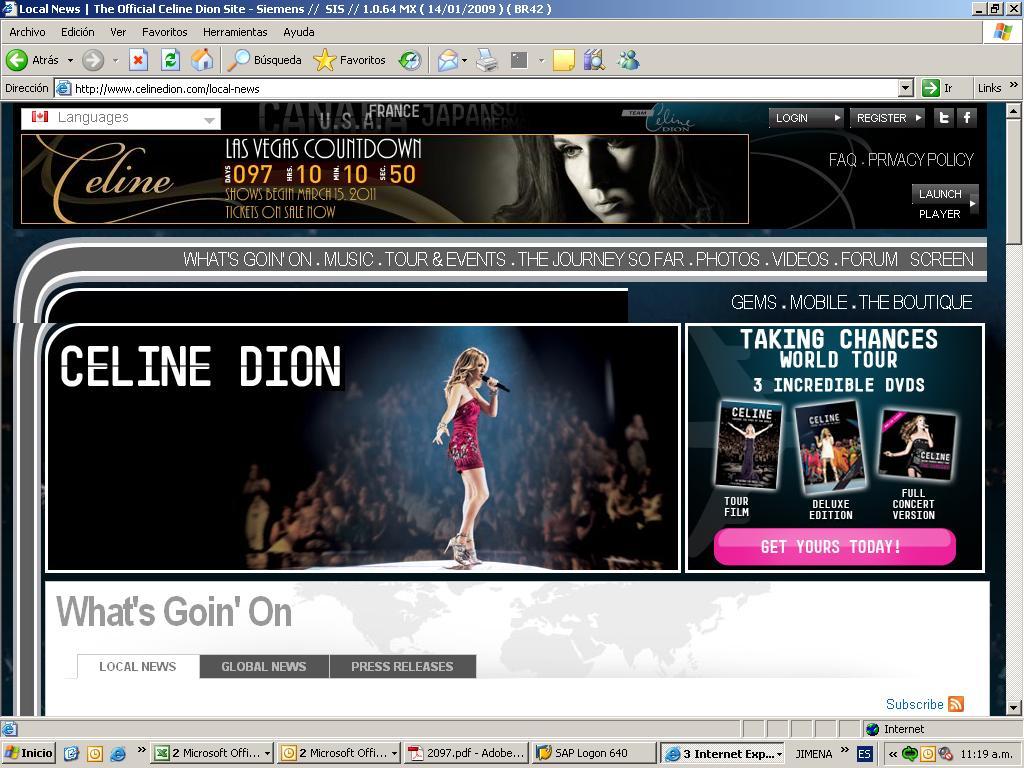This screenshot has width=1024, height=768.
Task: Open the PHOTOS nav link
Action: pyautogui.click(x=728, y=260)
